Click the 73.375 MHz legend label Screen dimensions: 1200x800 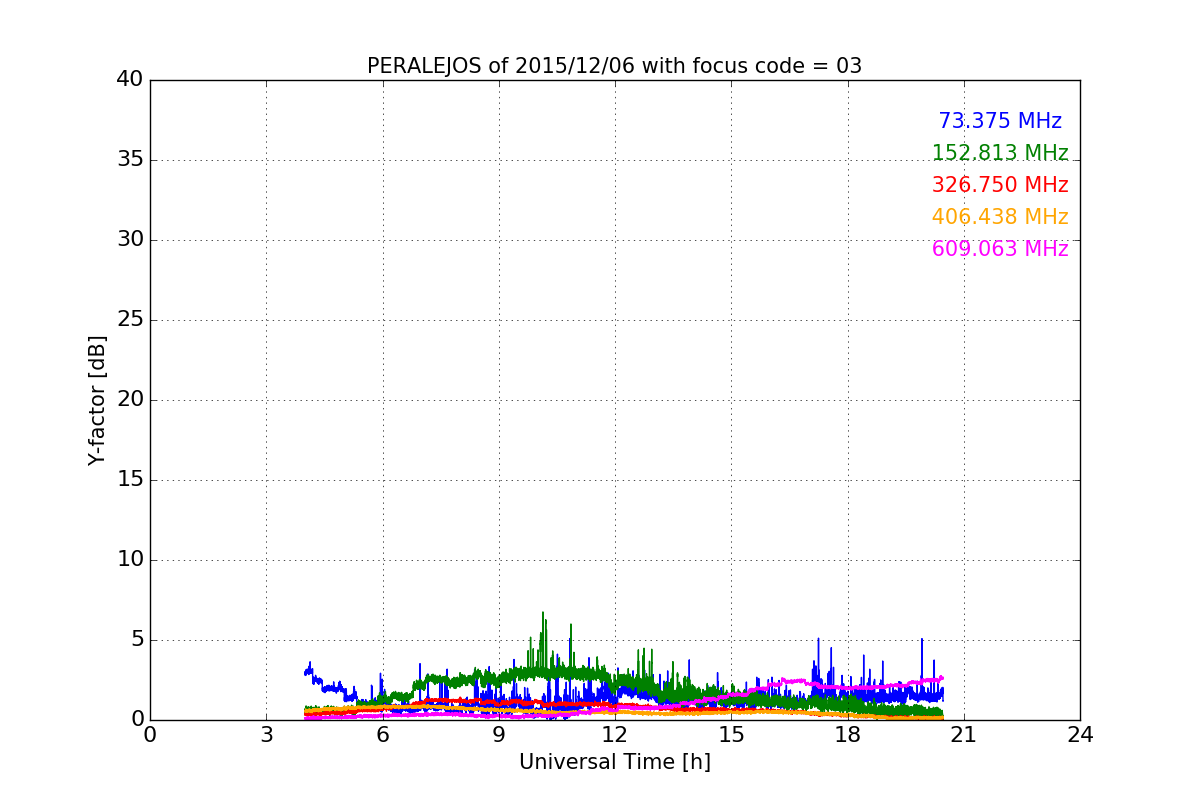[1000, 121]
